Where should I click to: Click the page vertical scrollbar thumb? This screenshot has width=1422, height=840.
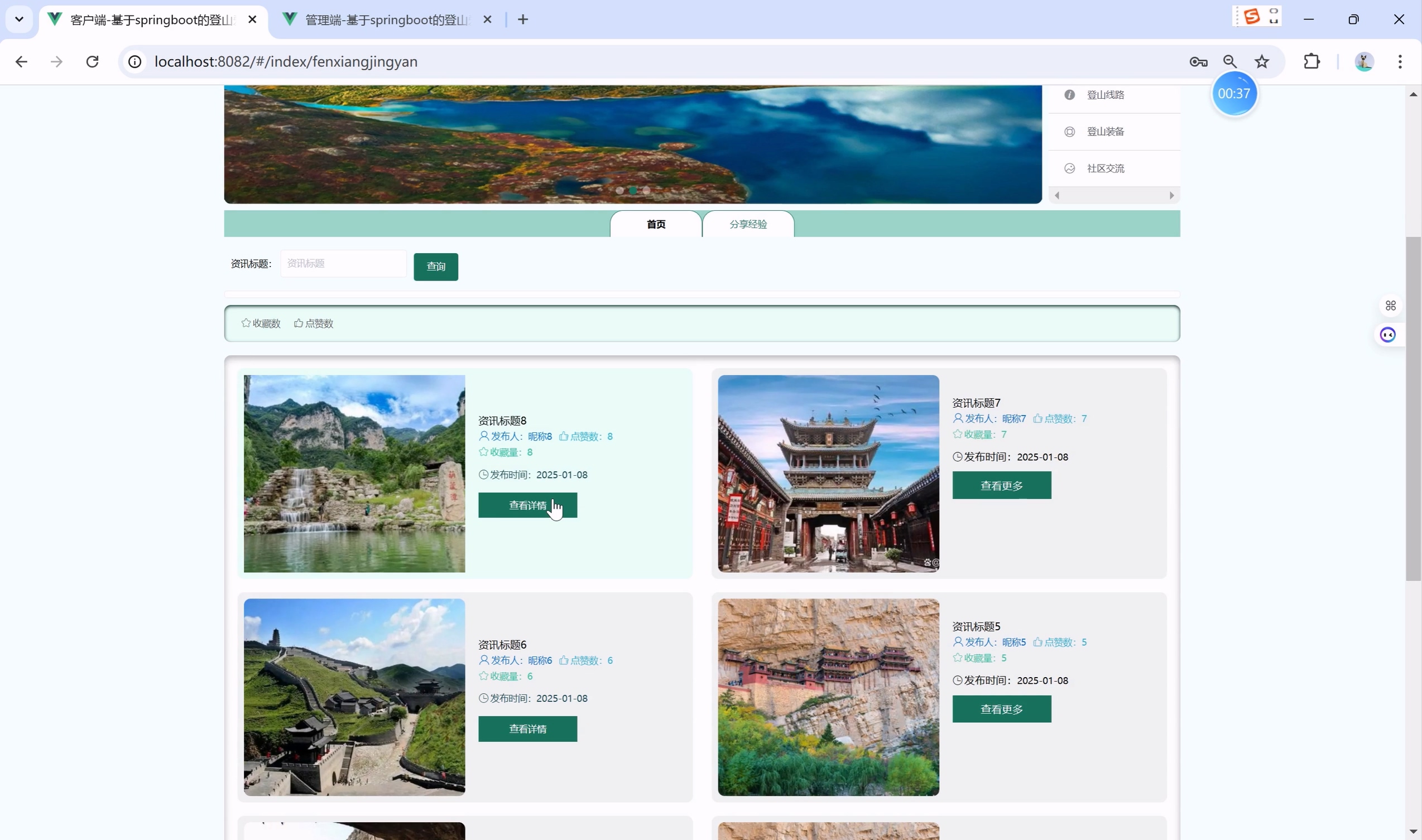coord(1413,408)
